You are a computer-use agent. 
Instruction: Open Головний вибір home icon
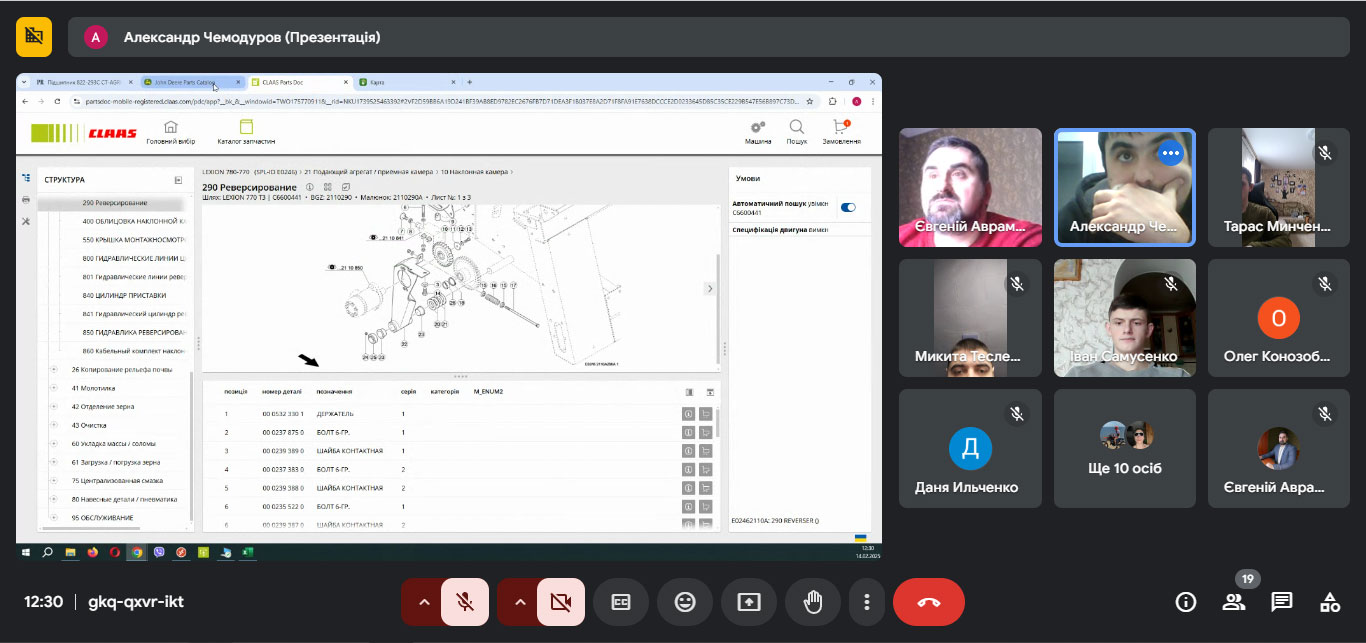click(x=170, y=127)
